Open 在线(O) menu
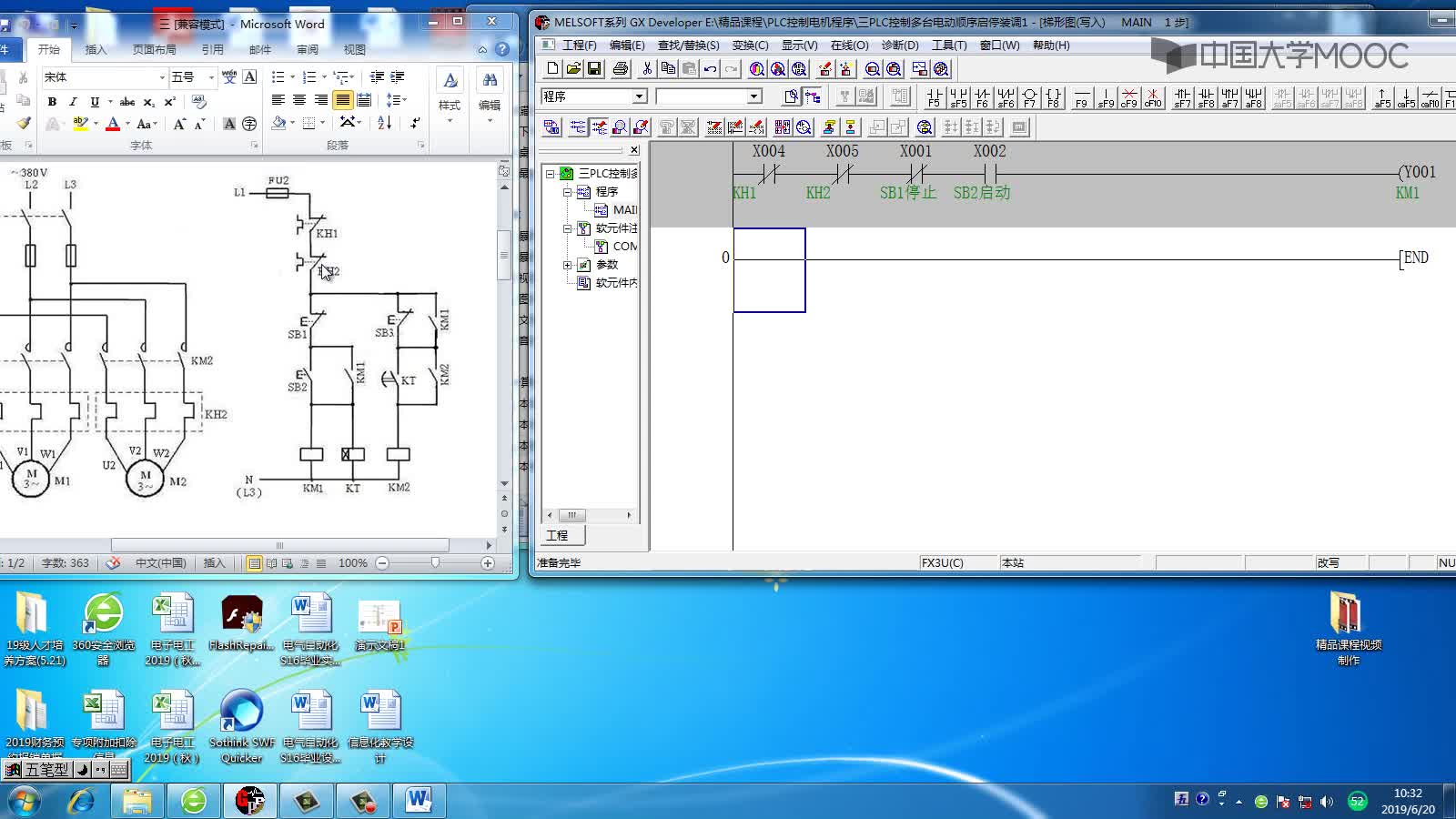The image size is (1456, 819). click(849, 45)
